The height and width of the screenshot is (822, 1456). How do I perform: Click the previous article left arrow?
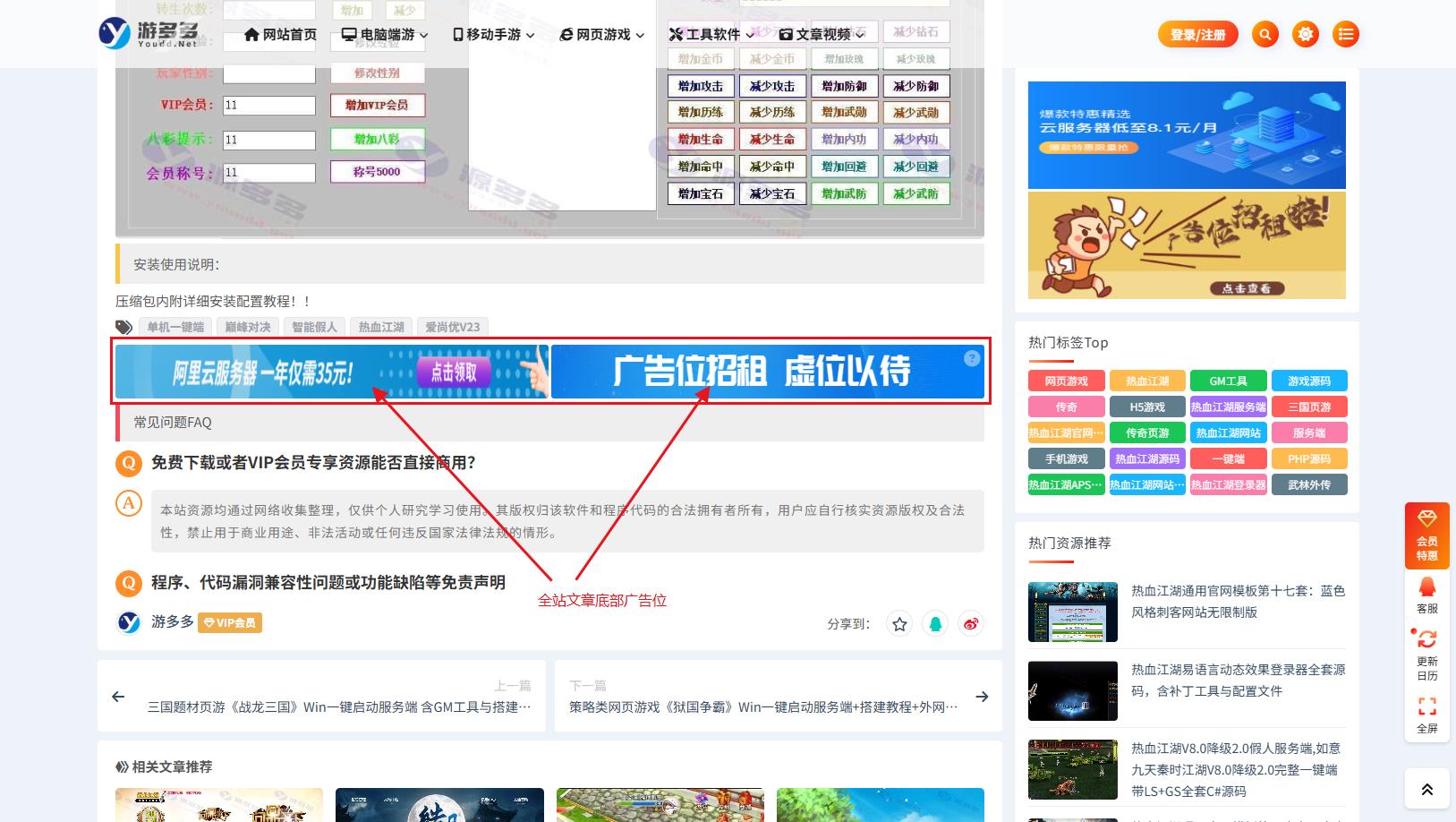[118, 697]
